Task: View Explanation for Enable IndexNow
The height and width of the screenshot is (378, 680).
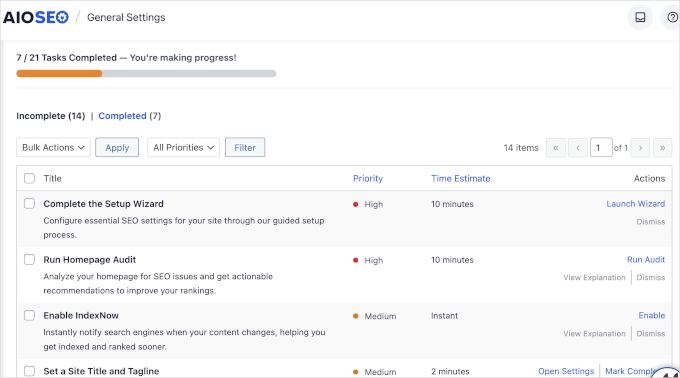Action: [x=594, y=333]
